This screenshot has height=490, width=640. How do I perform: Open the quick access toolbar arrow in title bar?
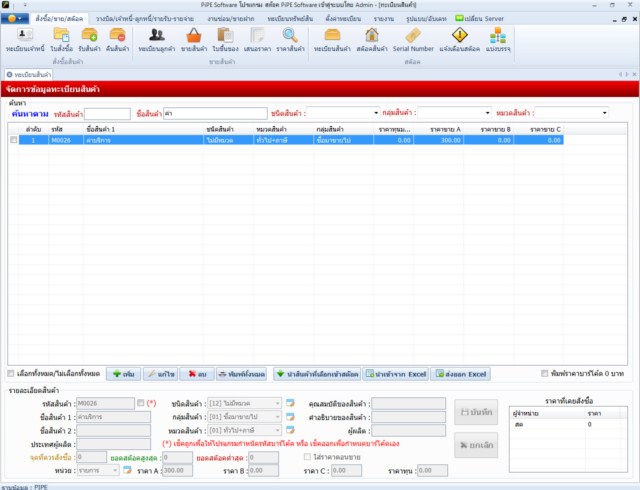point(25,5)
